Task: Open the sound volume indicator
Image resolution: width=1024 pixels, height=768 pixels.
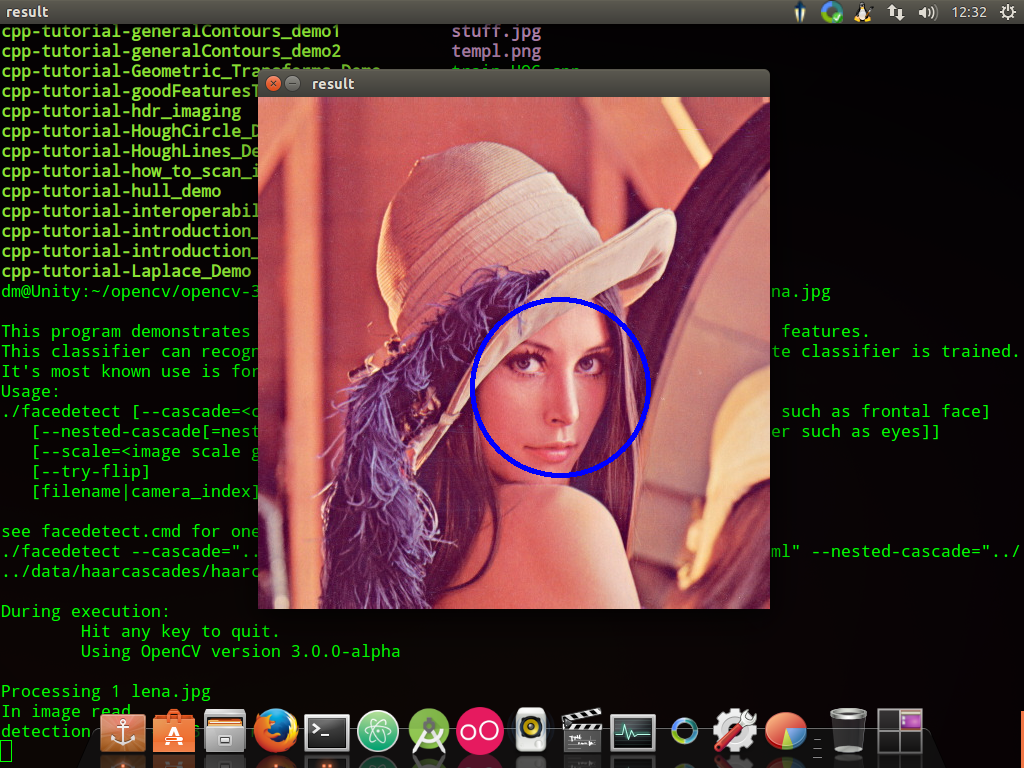Action: pos(927,12)
